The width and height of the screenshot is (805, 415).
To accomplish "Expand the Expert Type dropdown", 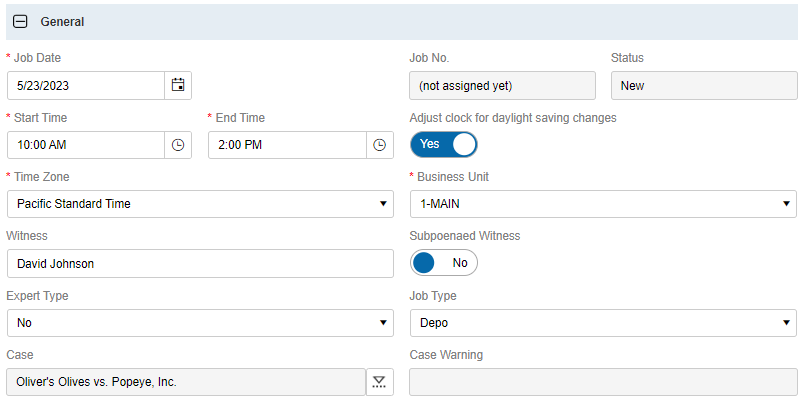I will tap(200, 323).
